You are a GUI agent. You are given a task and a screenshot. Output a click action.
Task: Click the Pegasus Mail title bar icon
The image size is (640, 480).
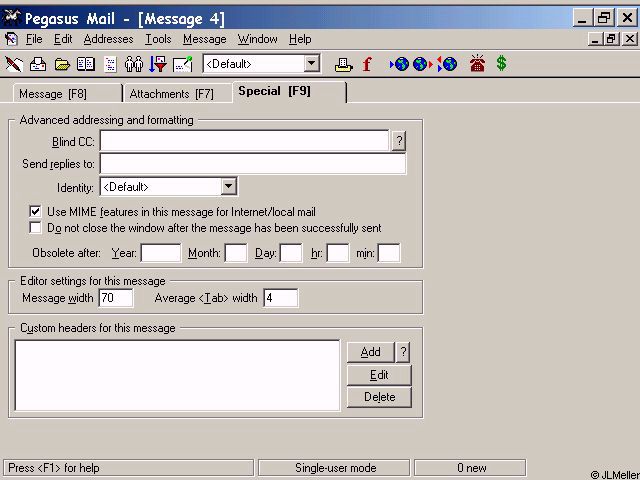tap(11, 18)
